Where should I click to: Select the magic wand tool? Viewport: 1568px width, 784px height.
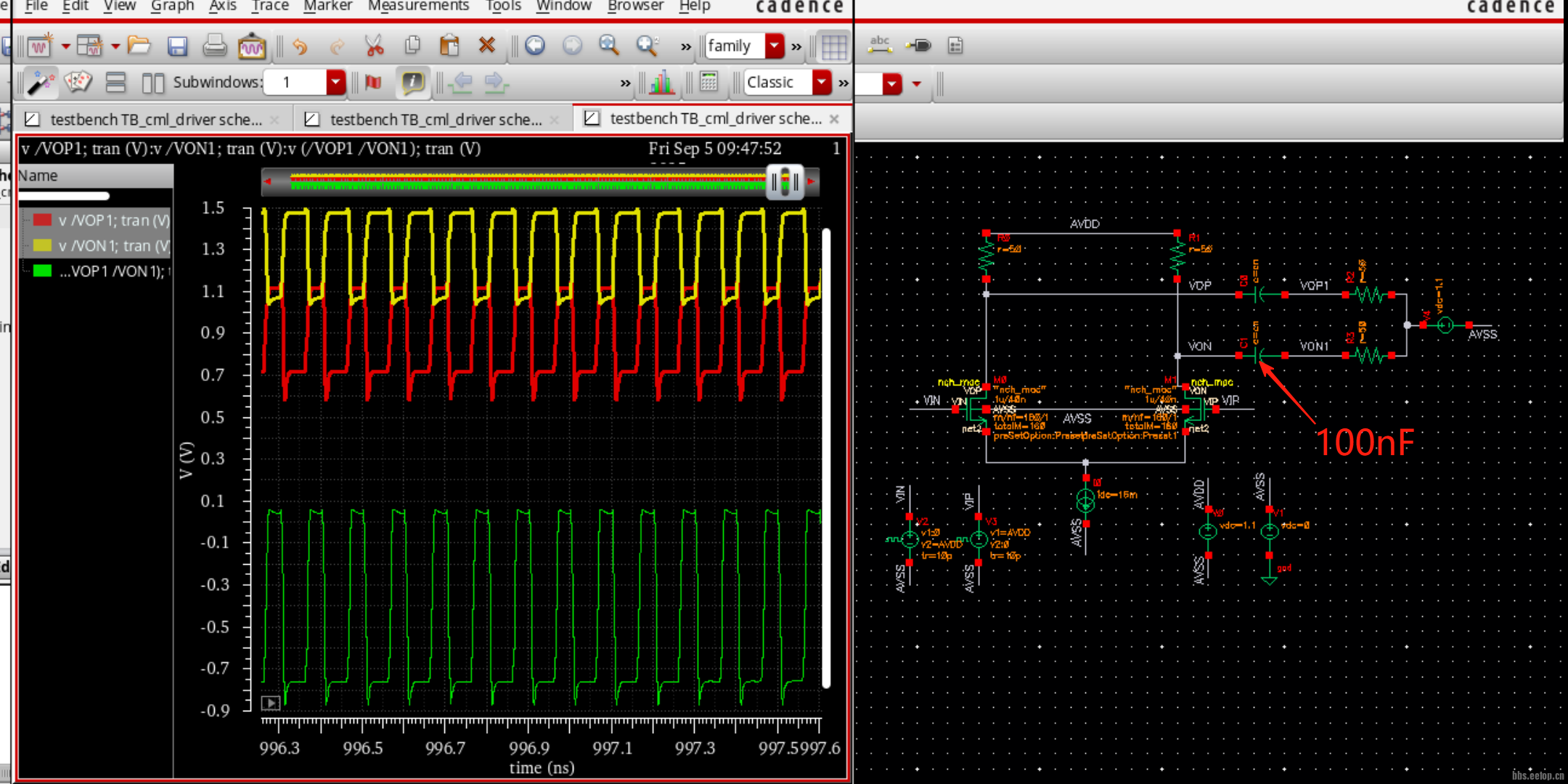[41, 82]
